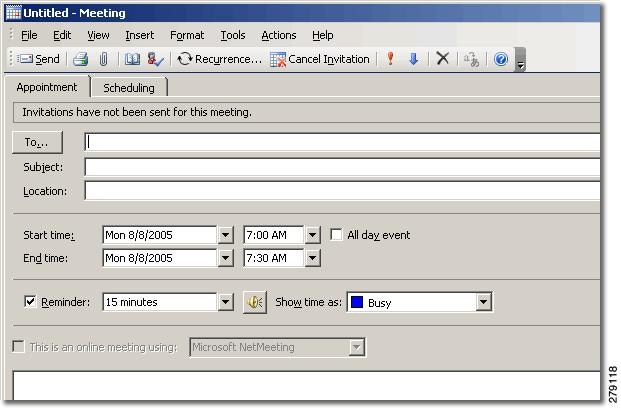
Task: Click the reminder sound speaker button
Action: click(x=255, y=302)
